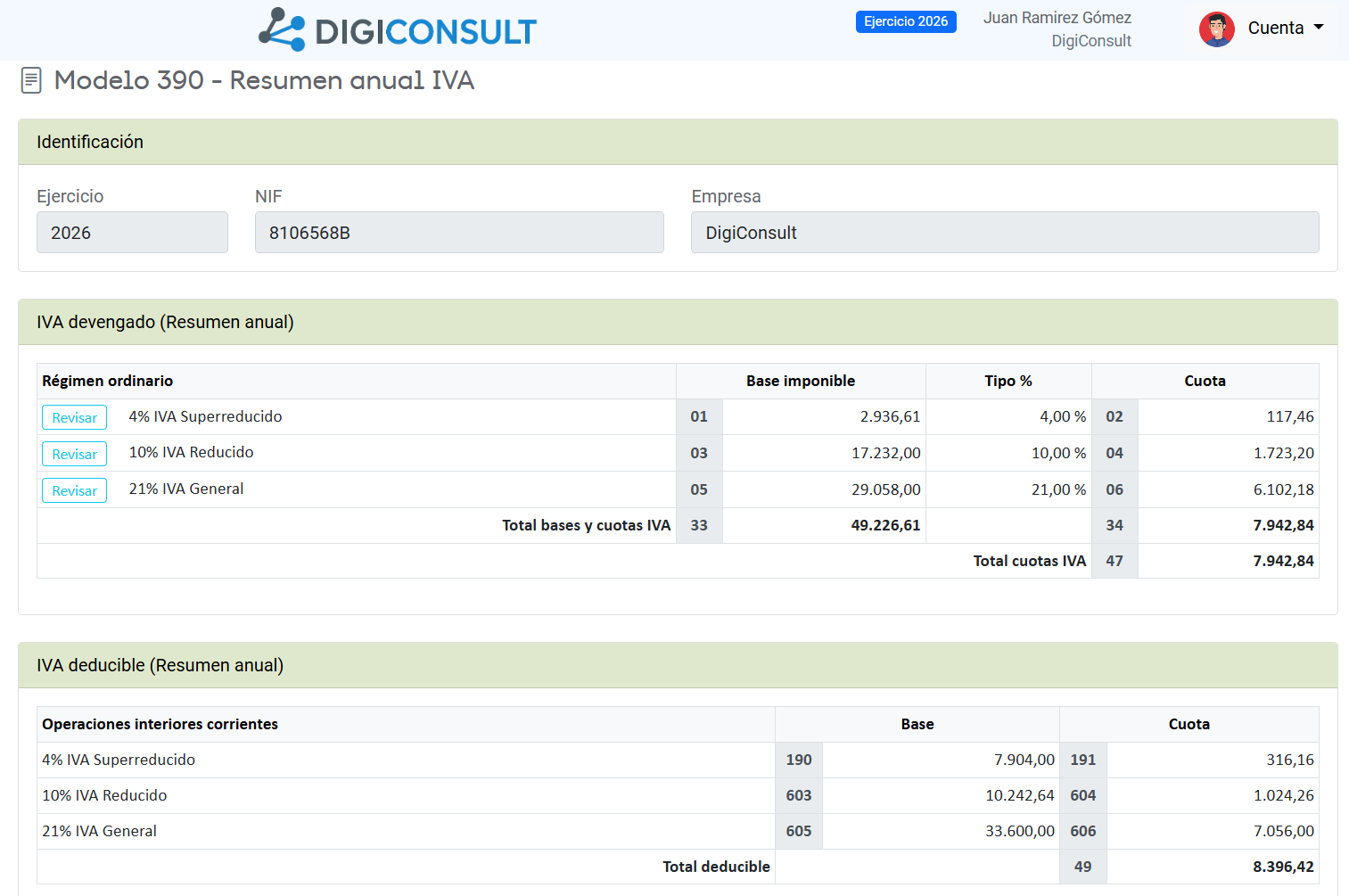The width and height of the screenshot is (1349, 896).
Task: Click box number 605
Action: tap(799, 831)
